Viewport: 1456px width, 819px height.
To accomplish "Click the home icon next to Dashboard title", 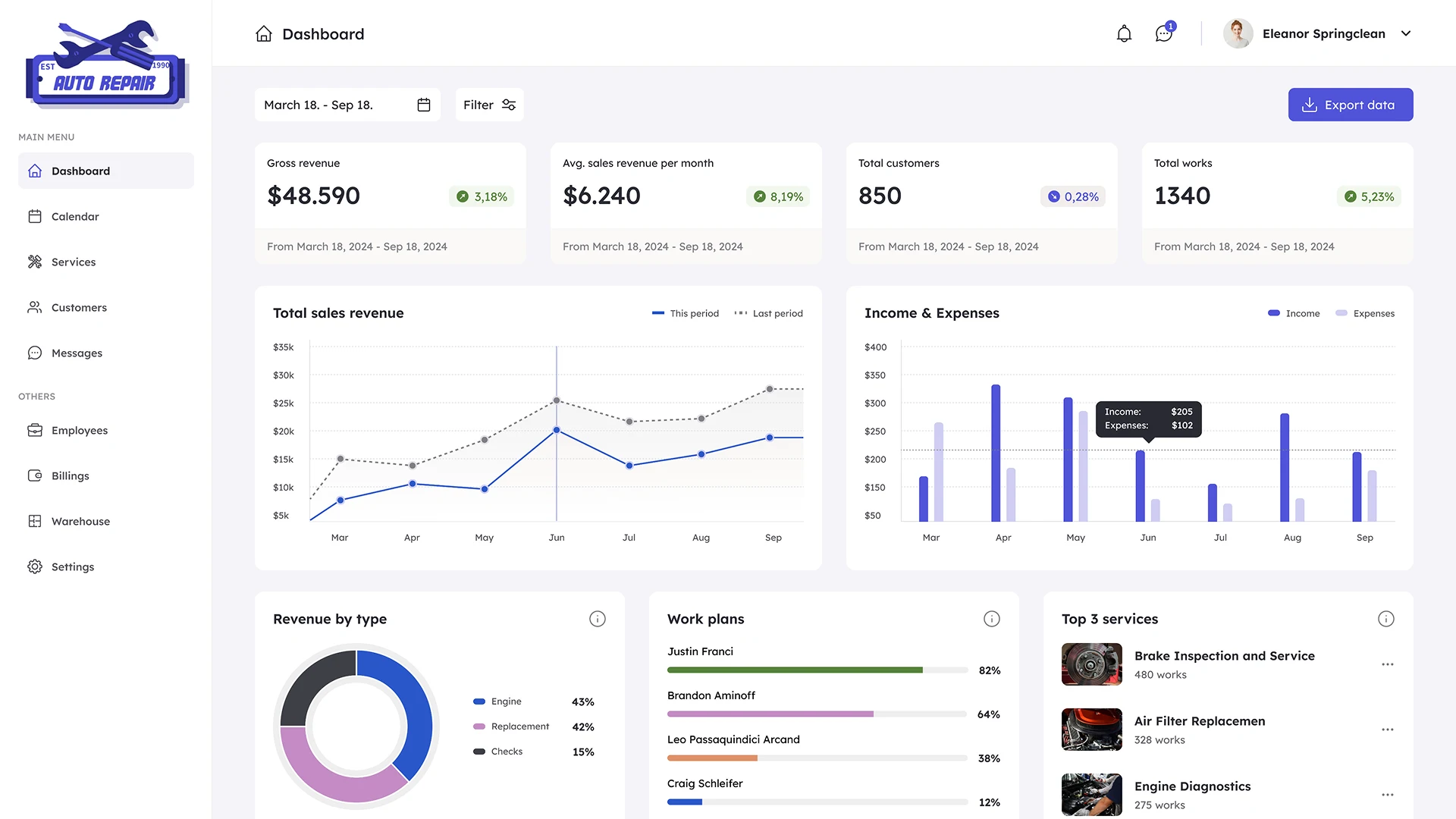I will pyautogui.click(x=263, y=33).
